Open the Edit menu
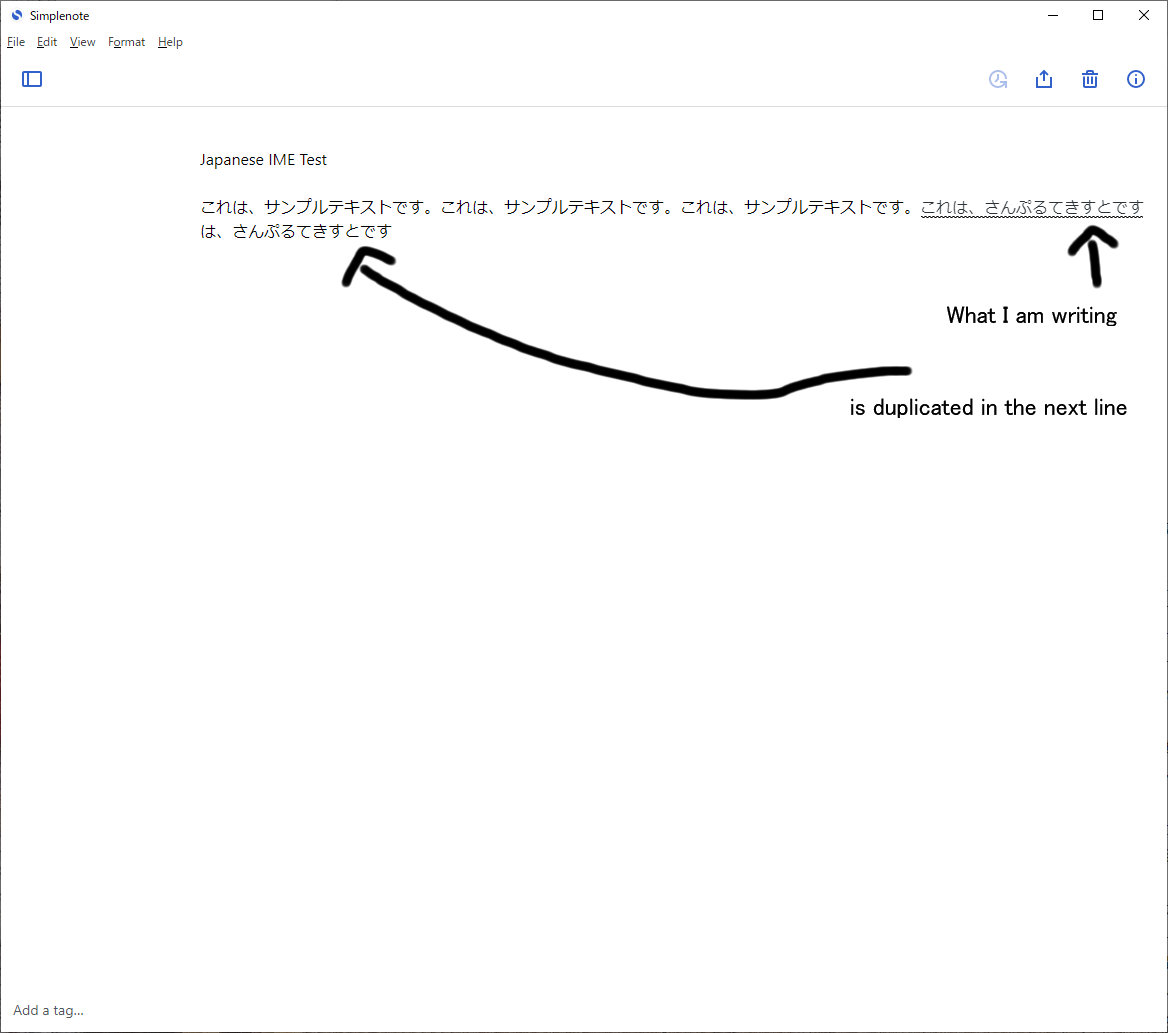Image resolution: width=1168 pixels, height=1033 pixels. [46, 42]
